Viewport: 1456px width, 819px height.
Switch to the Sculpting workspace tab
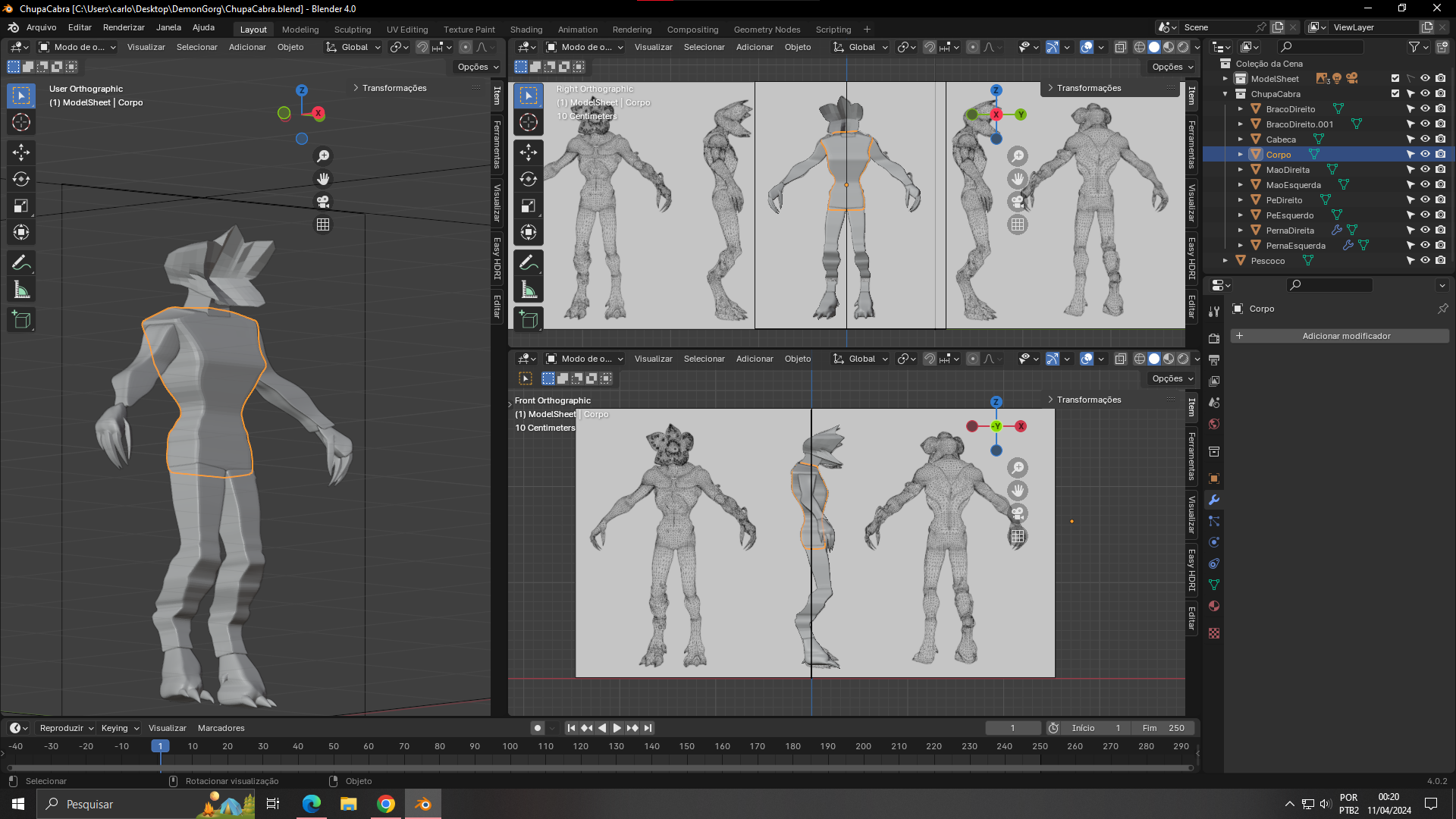[x=353, y=30]
